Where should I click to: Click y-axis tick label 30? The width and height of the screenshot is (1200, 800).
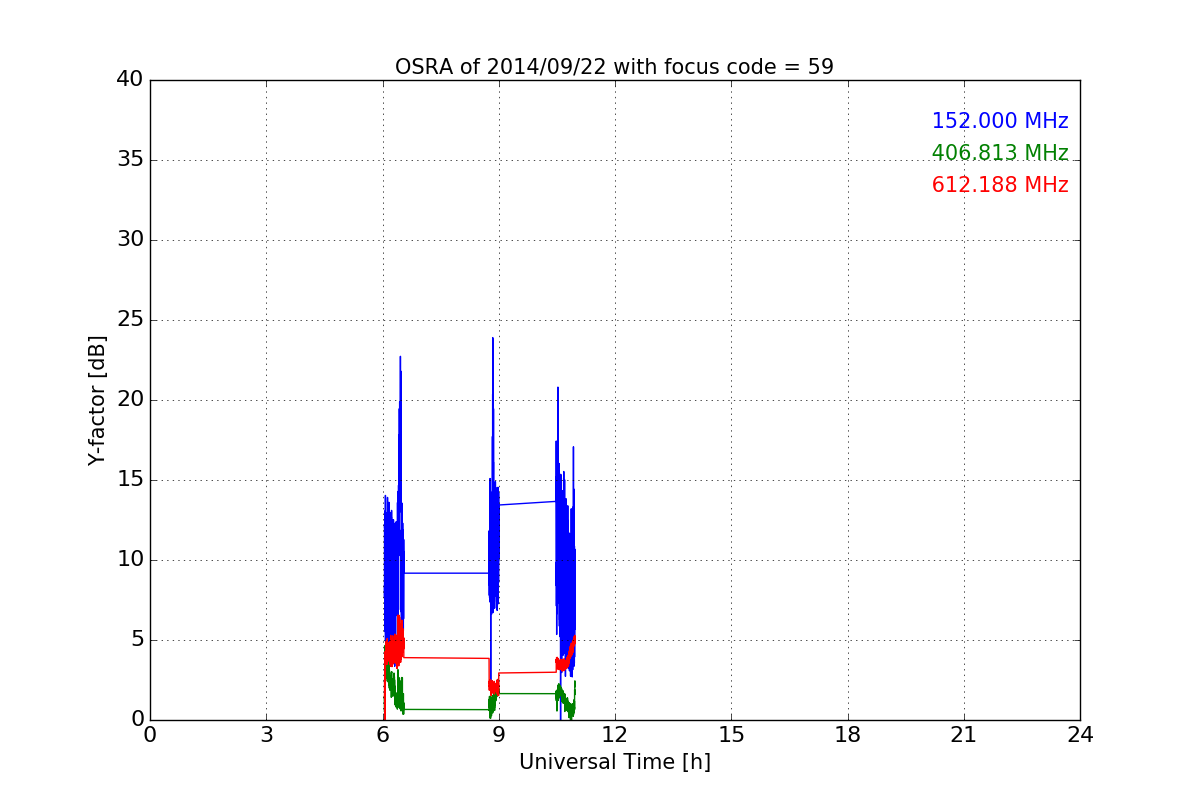pos(130,240)
